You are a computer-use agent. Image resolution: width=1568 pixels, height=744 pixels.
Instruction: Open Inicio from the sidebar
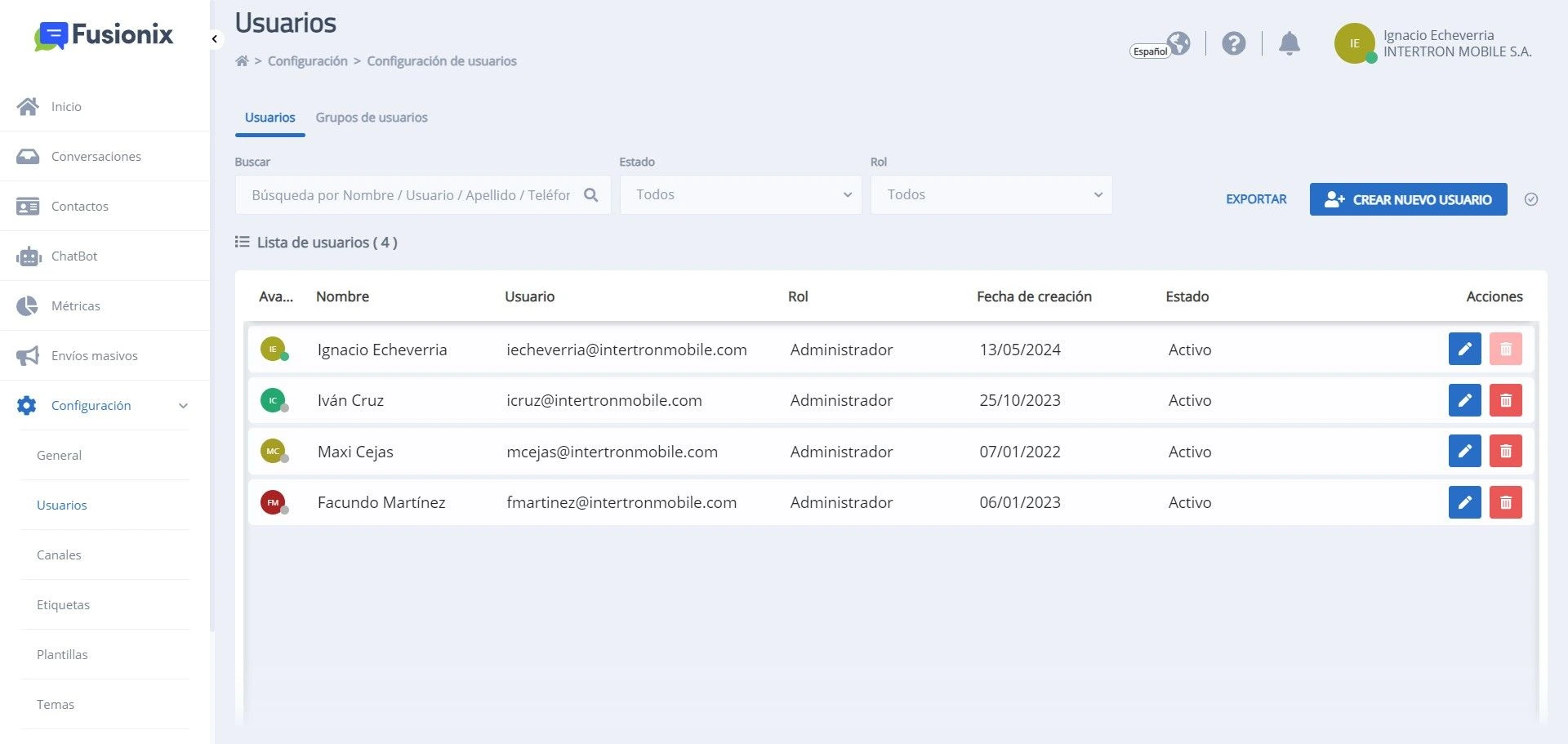point(66,106)
